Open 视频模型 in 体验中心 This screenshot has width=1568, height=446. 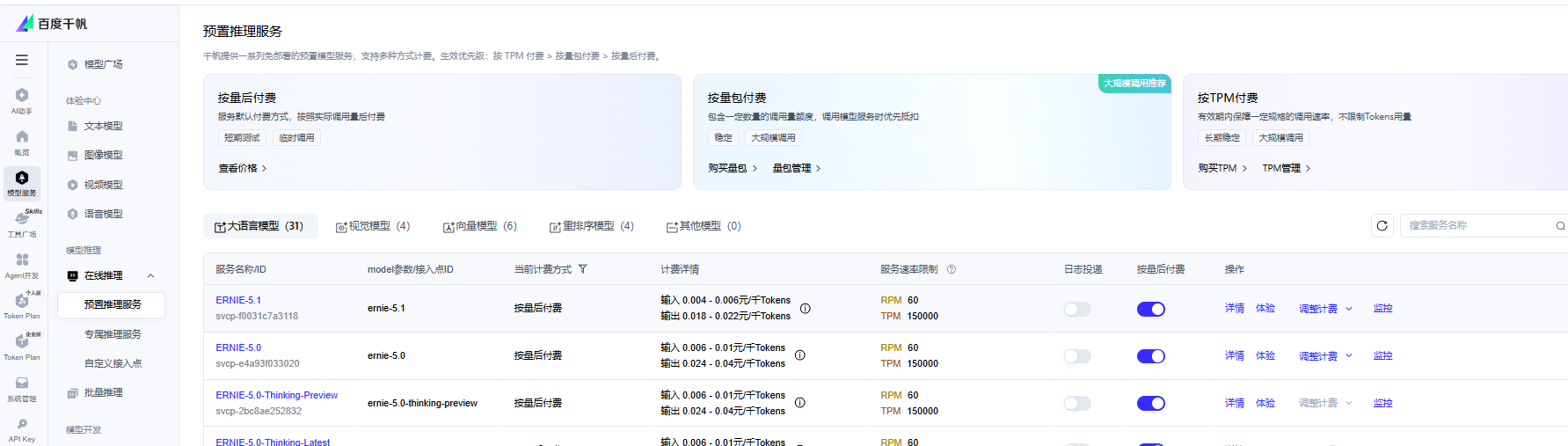point(95,185)
